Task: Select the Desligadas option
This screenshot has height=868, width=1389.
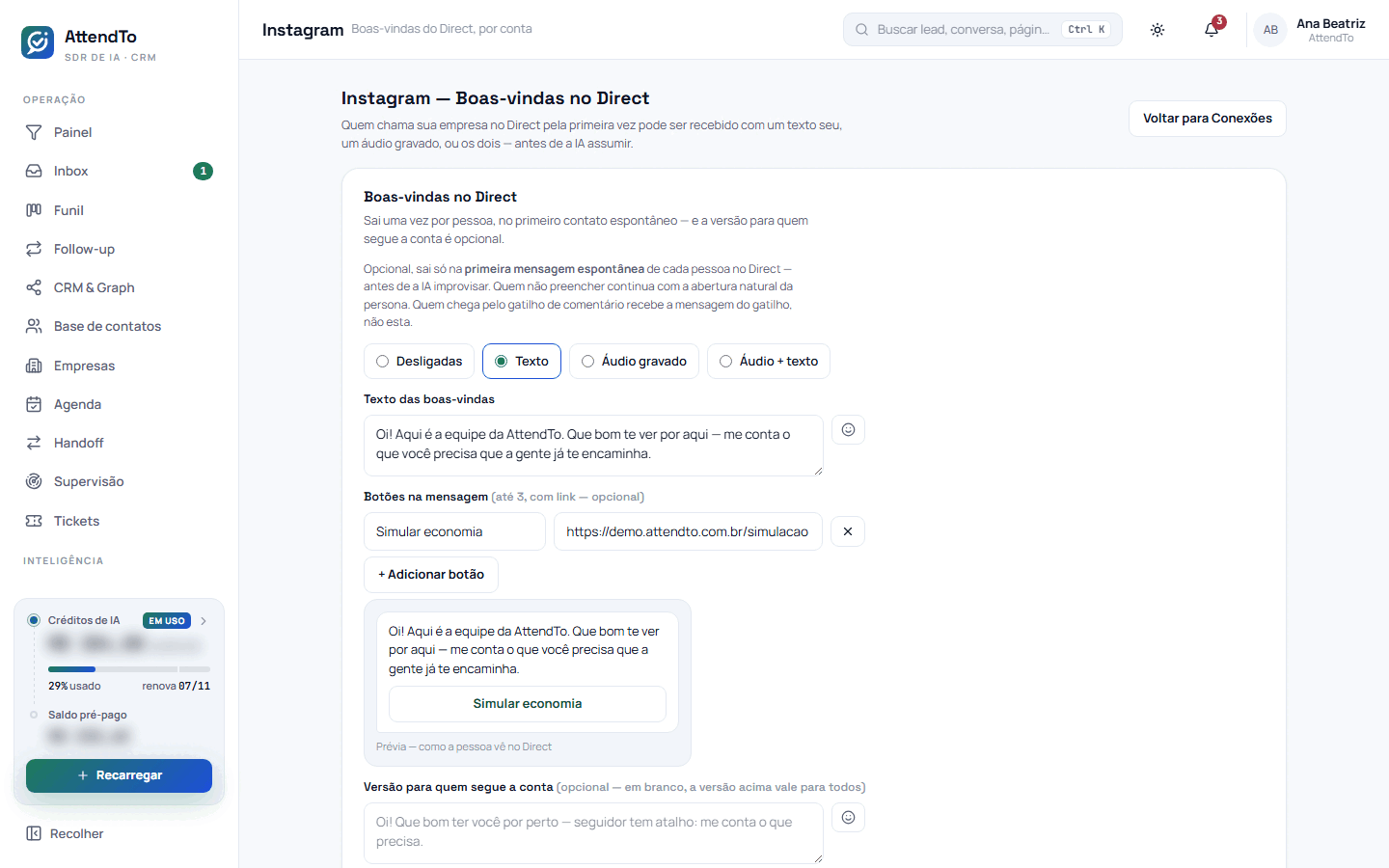Action: coord(419,362)
